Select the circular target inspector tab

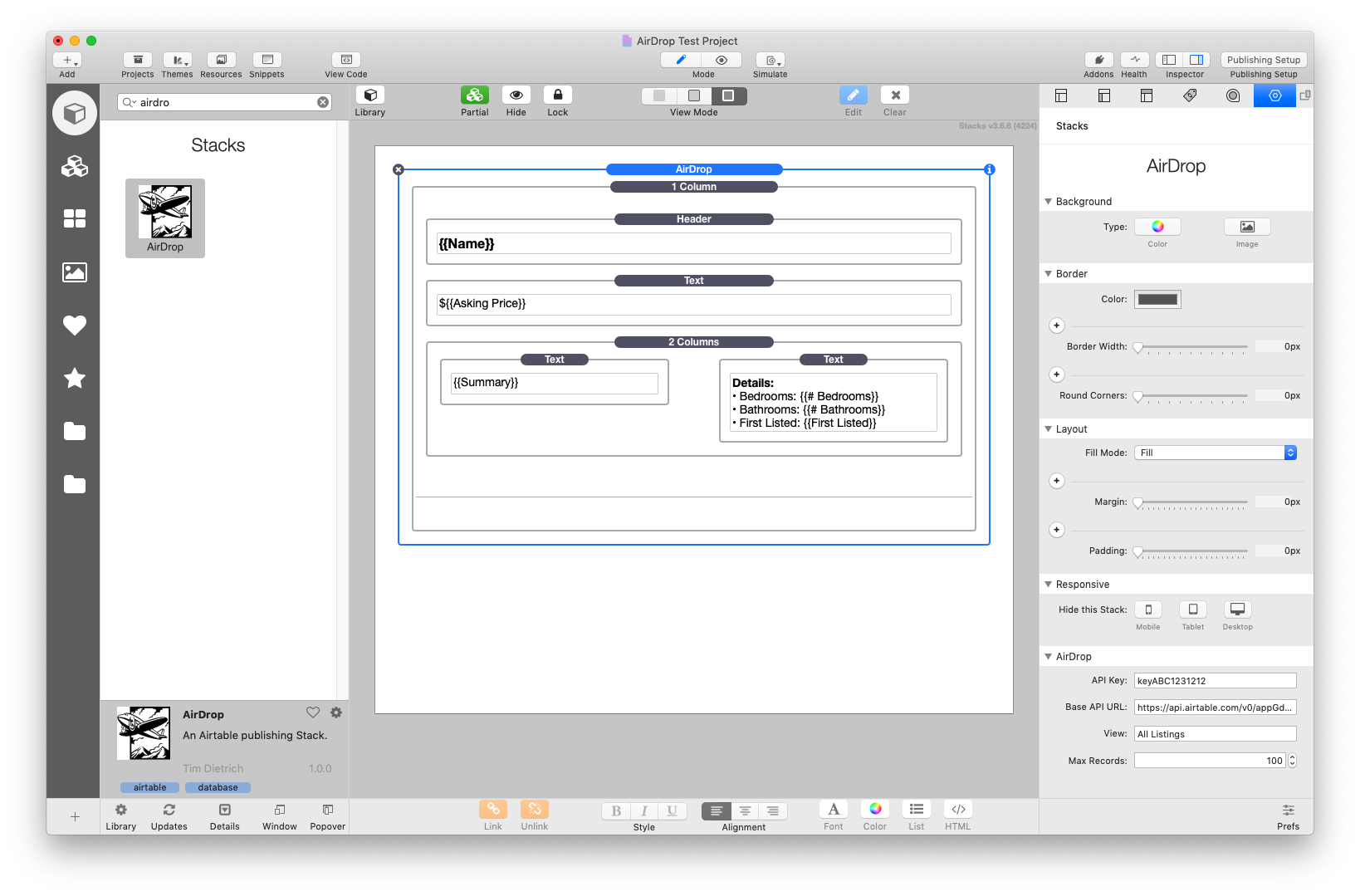pyautogui.click(x=1233, y=95)
